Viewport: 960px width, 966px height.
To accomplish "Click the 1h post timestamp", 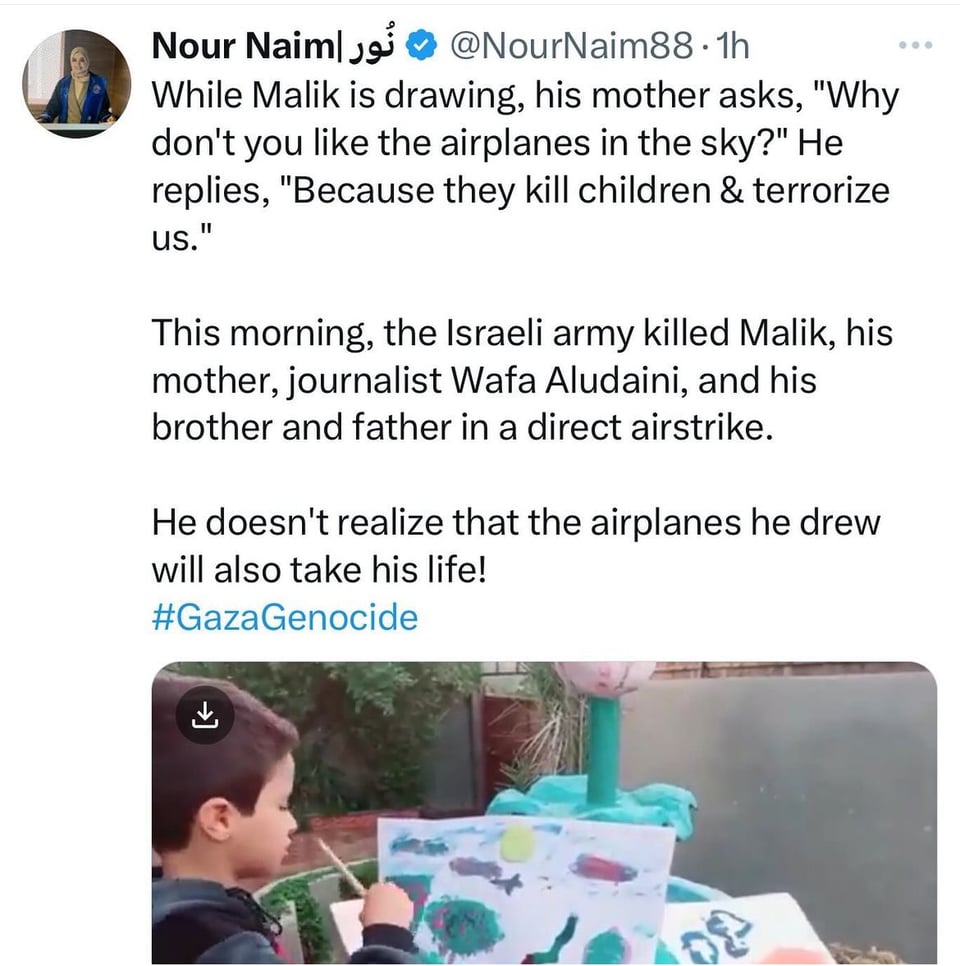I will point(733,45).
